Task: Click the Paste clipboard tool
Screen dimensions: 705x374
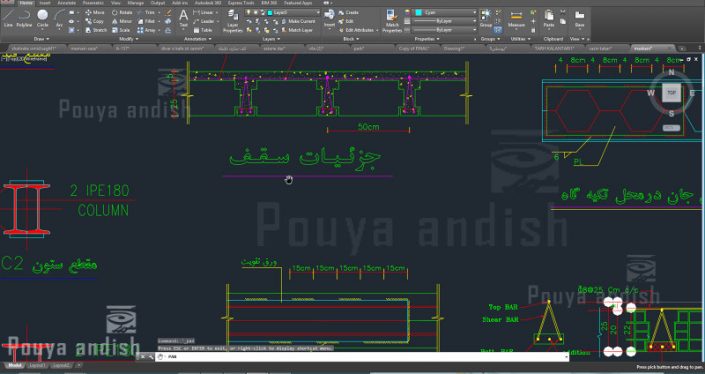Action: pos(549,19)
